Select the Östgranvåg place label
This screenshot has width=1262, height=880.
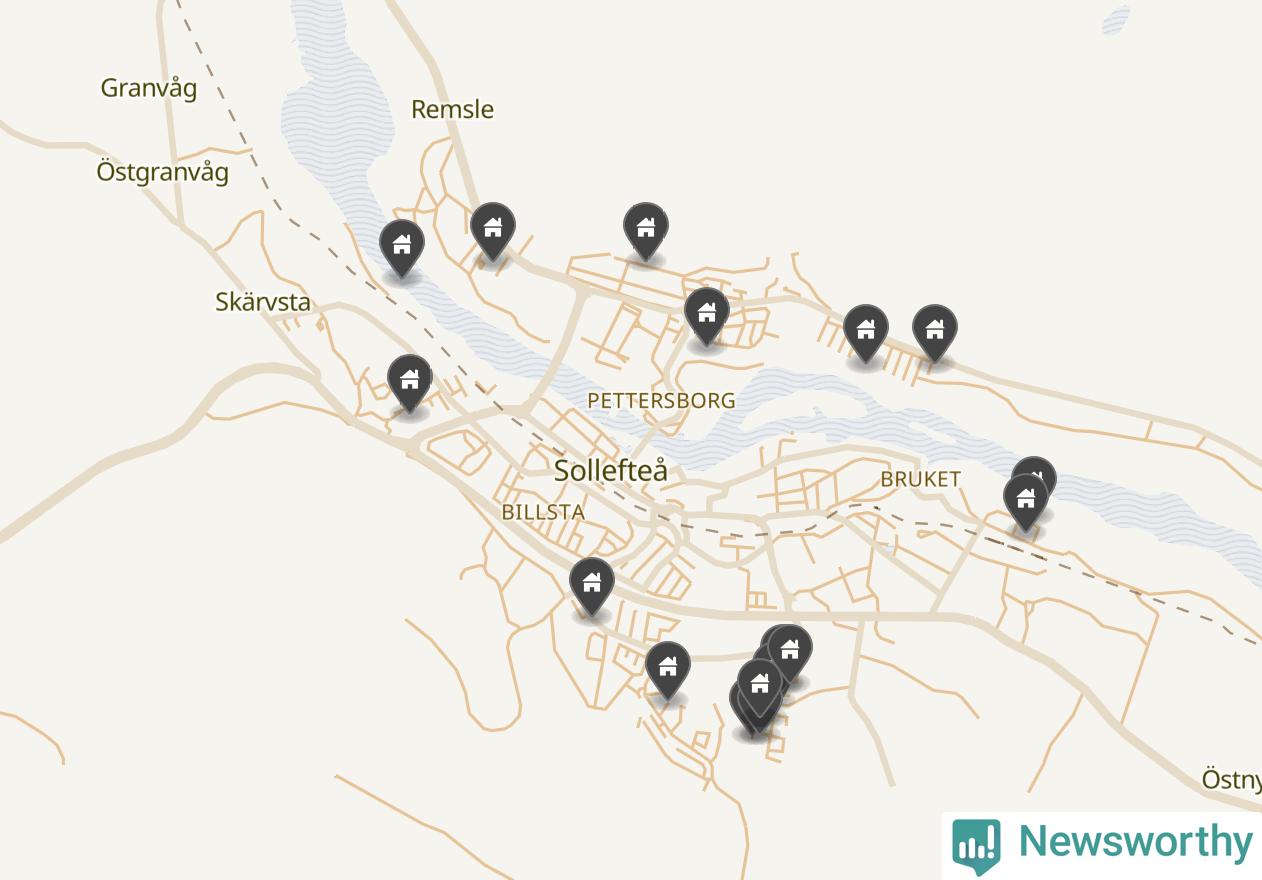pos(163,172)
